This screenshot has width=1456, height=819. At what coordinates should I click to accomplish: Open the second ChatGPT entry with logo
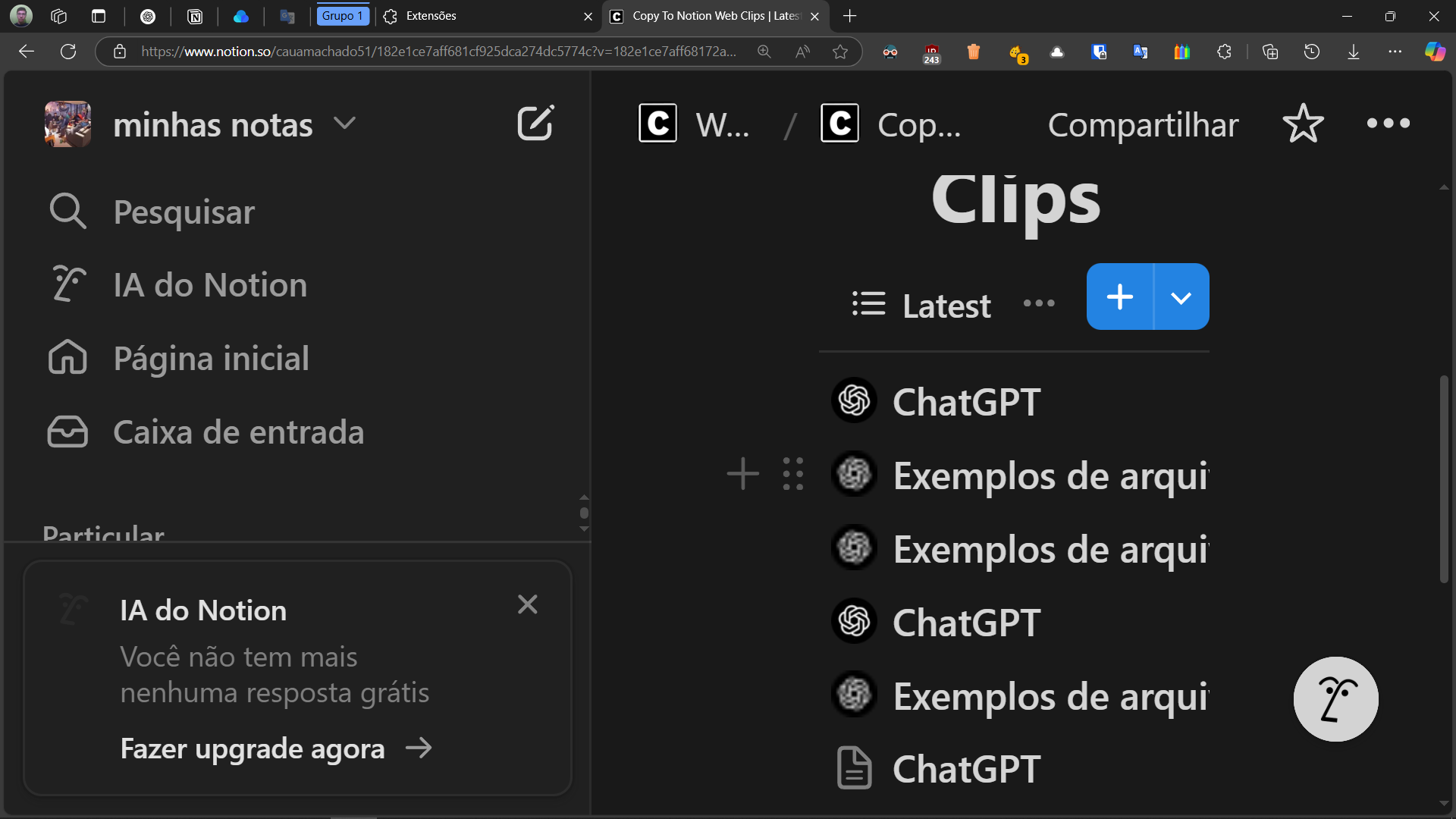966,622
